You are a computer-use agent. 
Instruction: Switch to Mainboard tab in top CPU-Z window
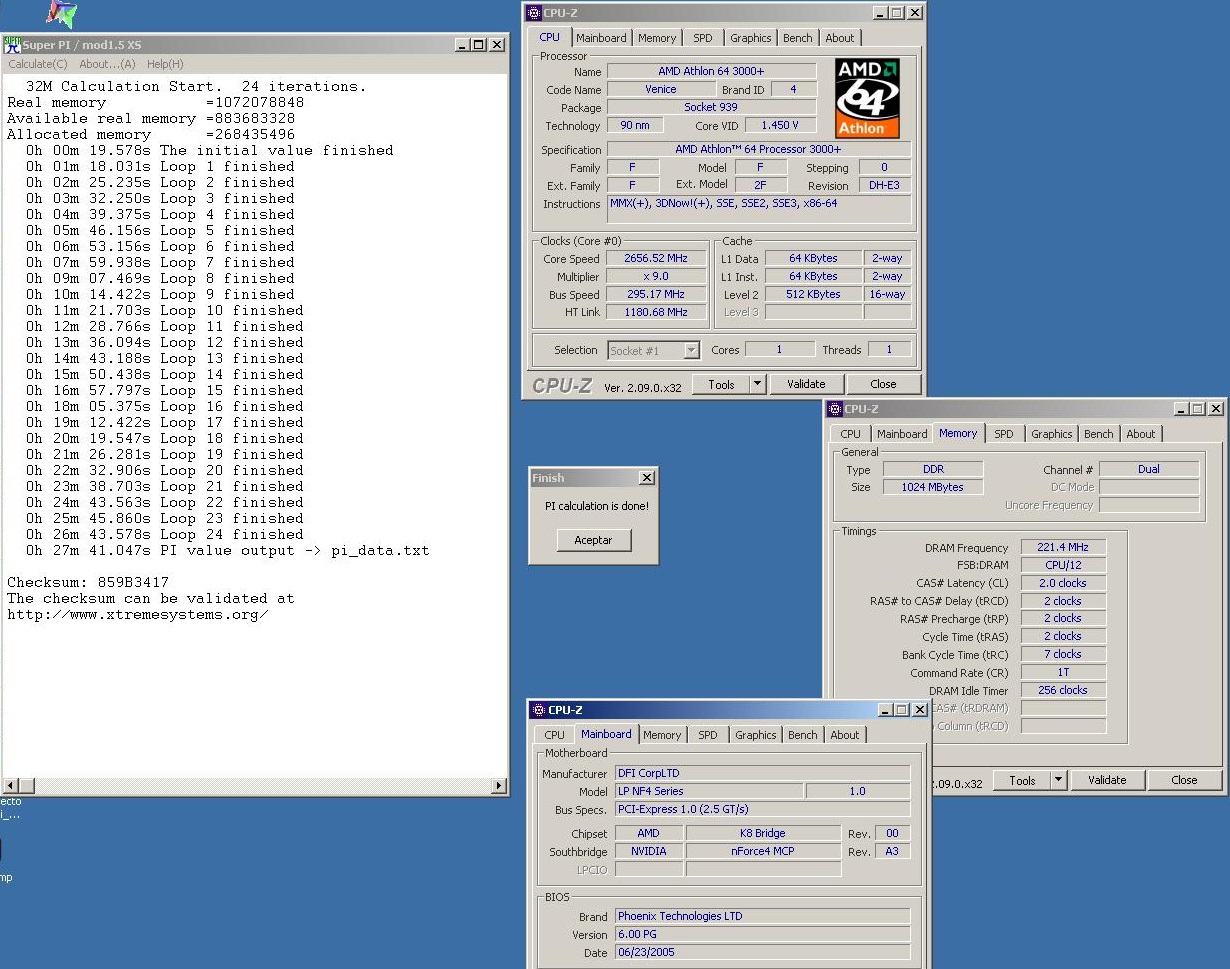pos(601,38)
